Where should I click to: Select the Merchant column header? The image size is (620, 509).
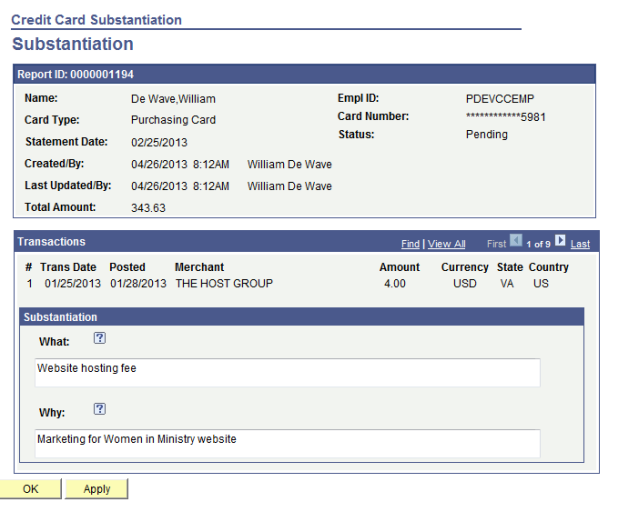coord(199,267)
